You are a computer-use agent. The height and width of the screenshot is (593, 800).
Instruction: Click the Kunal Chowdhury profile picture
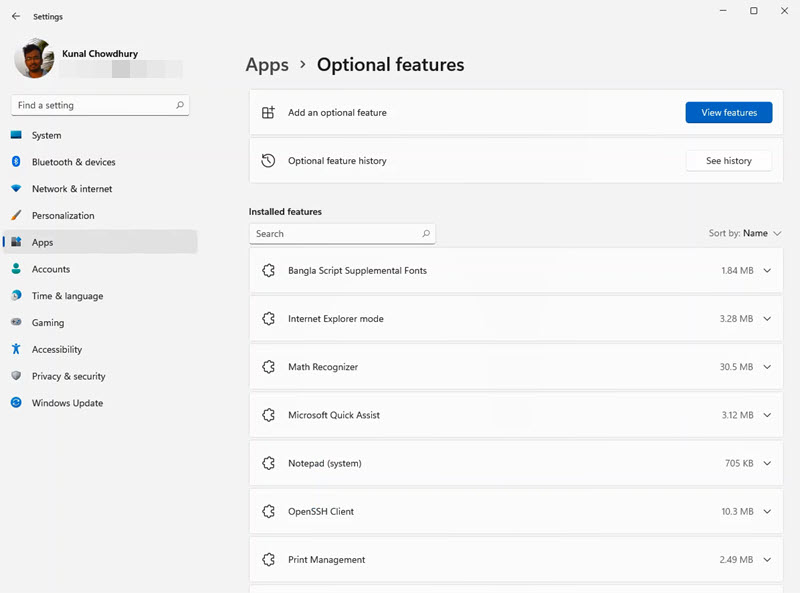(35, 58)
